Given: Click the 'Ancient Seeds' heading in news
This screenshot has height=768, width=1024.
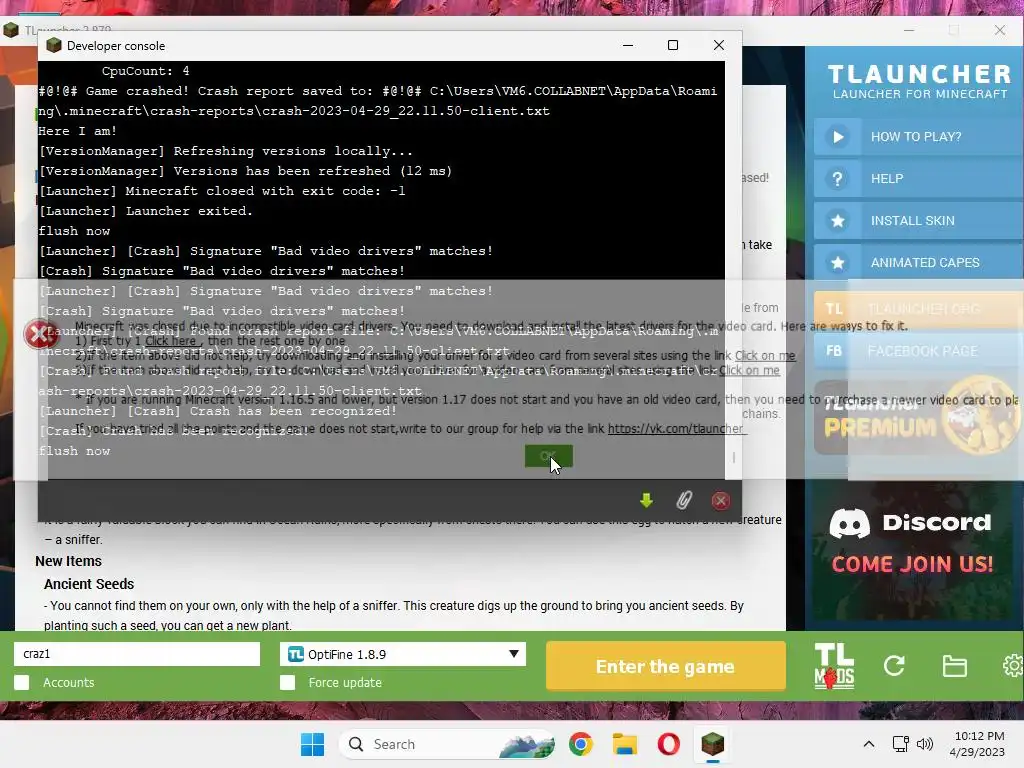Looking at the screenshot, I should click(x=89, y=584).
